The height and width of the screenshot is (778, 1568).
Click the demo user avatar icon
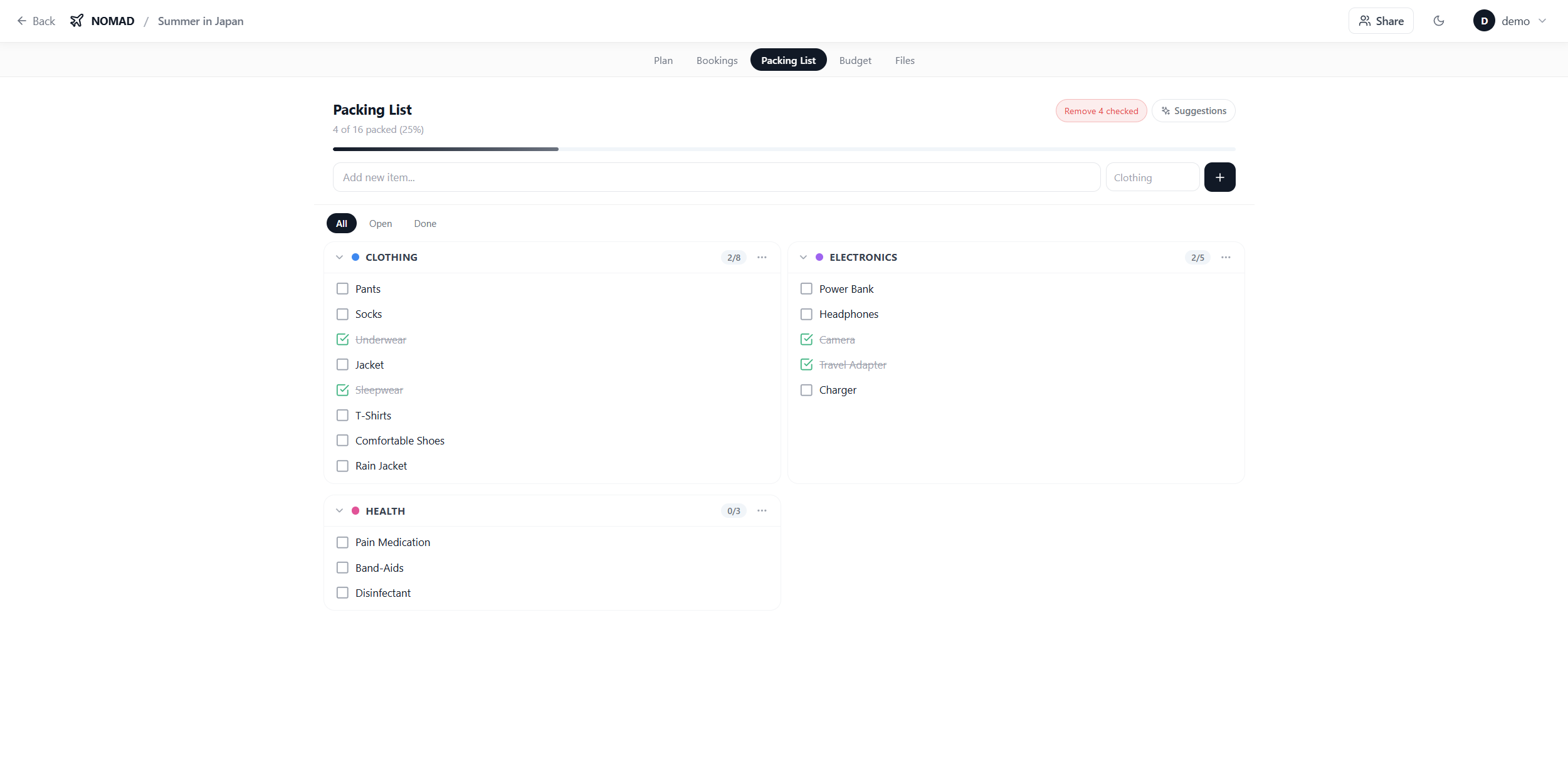(1484, 21)
